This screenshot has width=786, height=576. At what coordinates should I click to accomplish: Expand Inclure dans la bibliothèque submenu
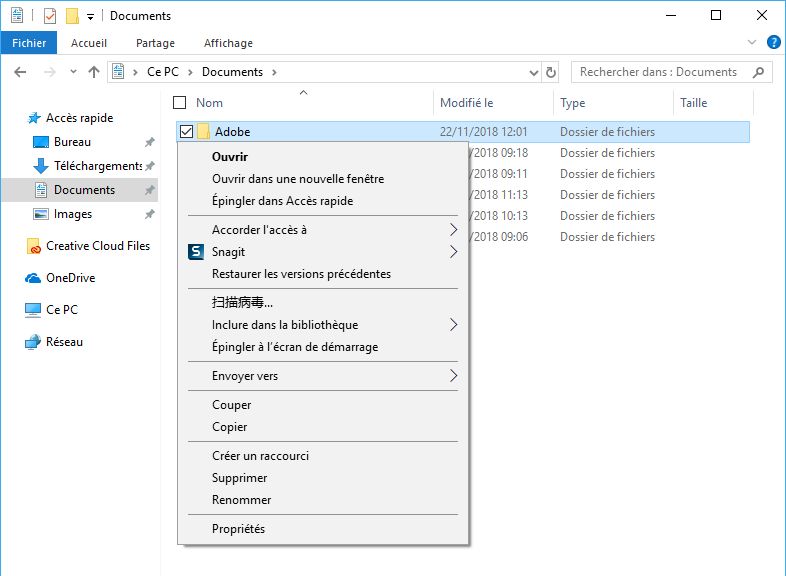click(x=323, y=325)
